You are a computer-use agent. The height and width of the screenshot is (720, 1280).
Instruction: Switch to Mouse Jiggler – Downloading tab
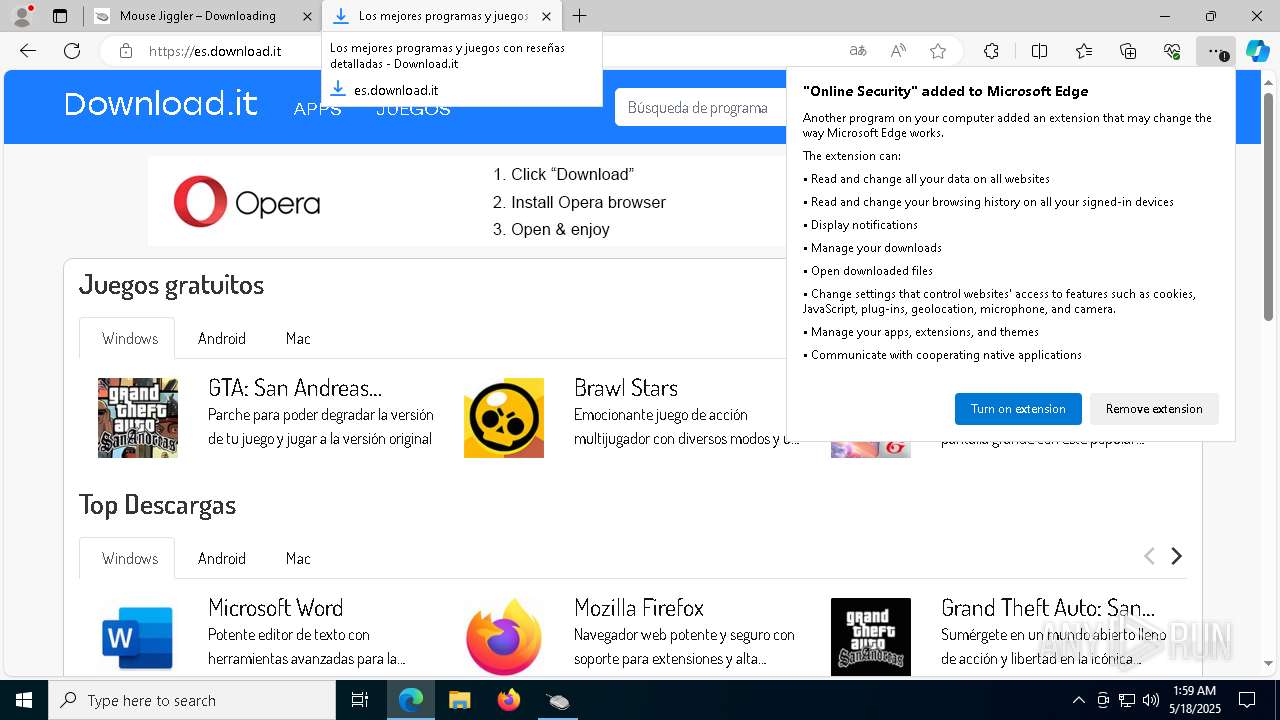tap(198, 16)
